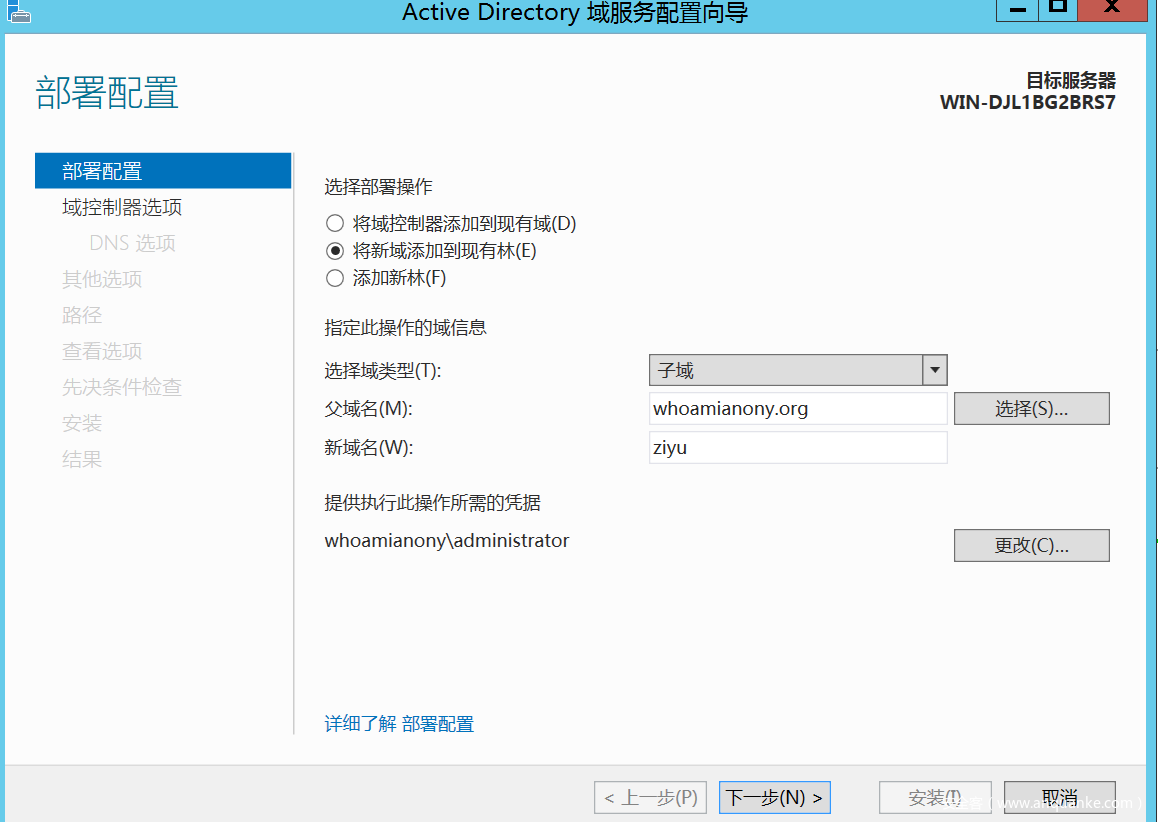1158x822 pixels.
Task: Click the whoamianony\administrator credential text
Action: [447, 541]
